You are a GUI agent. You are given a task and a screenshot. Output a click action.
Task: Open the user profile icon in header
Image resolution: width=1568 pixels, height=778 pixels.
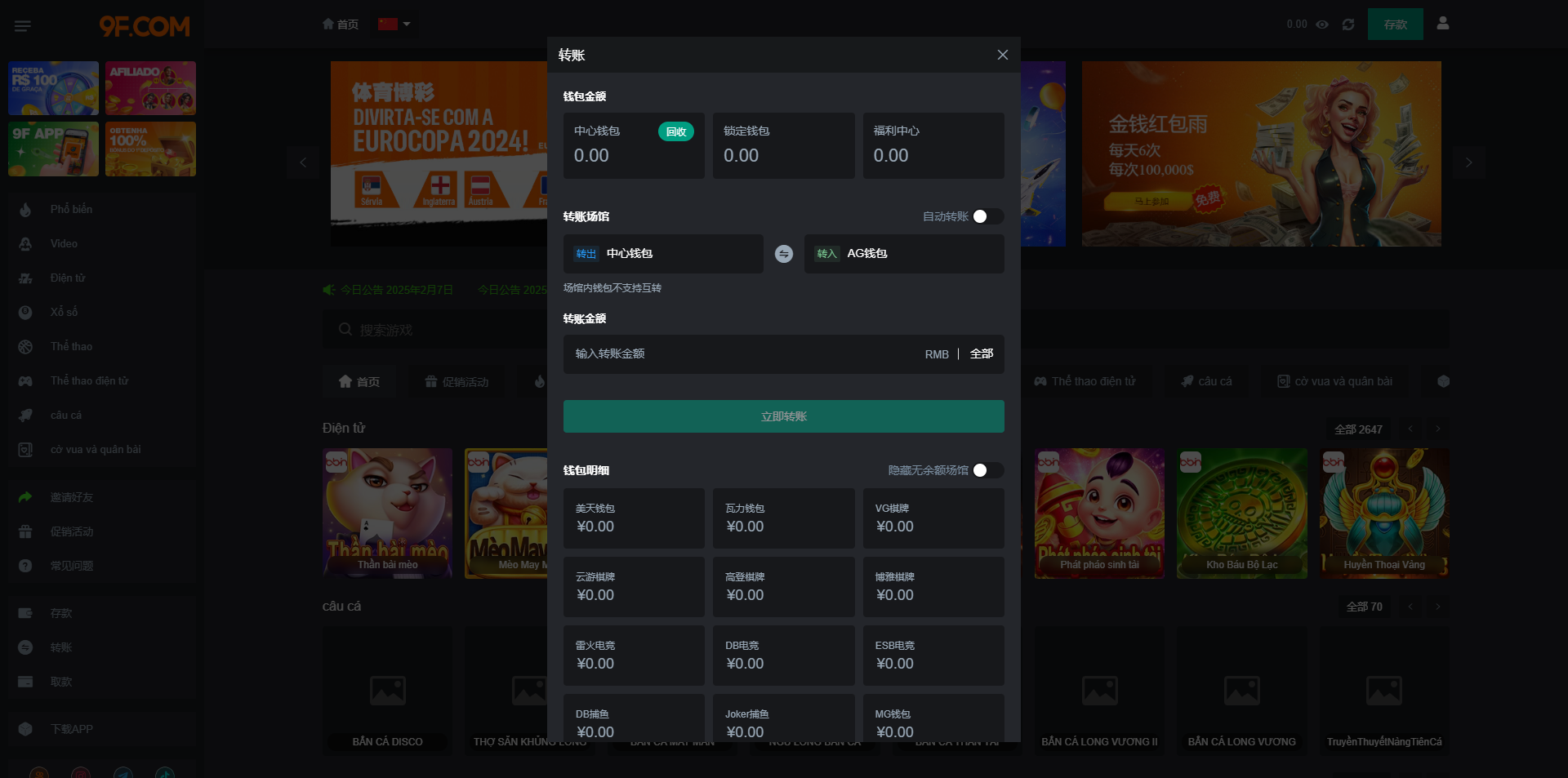click(x=1443, y=24)
